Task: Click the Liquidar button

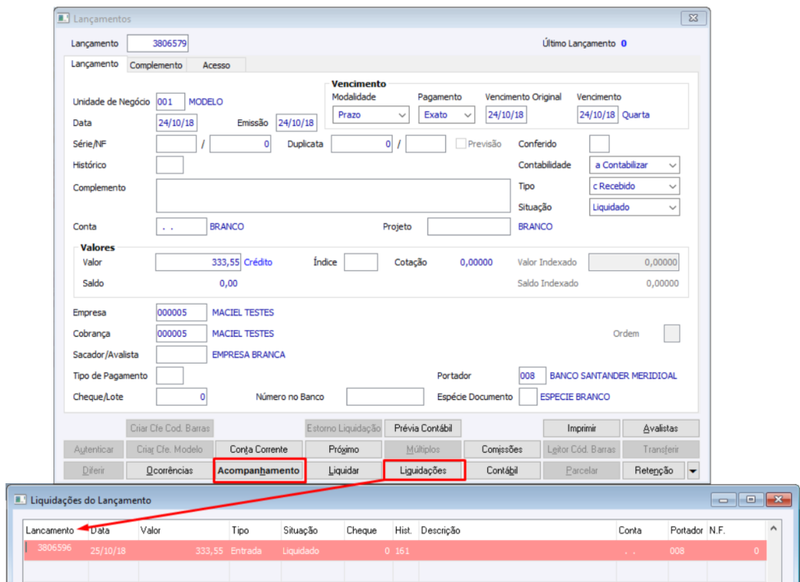Action: (x=343, y=470)
